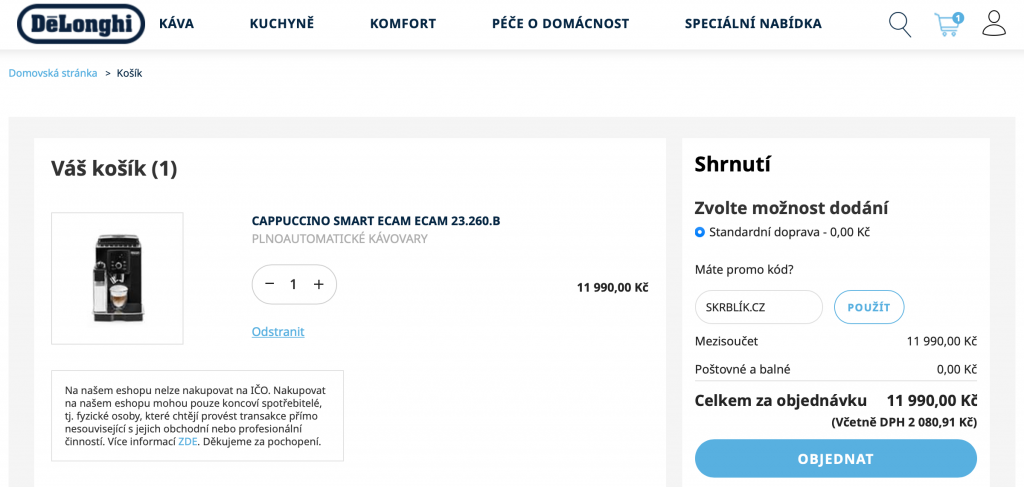
Task: Open the KUCHYNĚ menu
Action: (282, 24)
